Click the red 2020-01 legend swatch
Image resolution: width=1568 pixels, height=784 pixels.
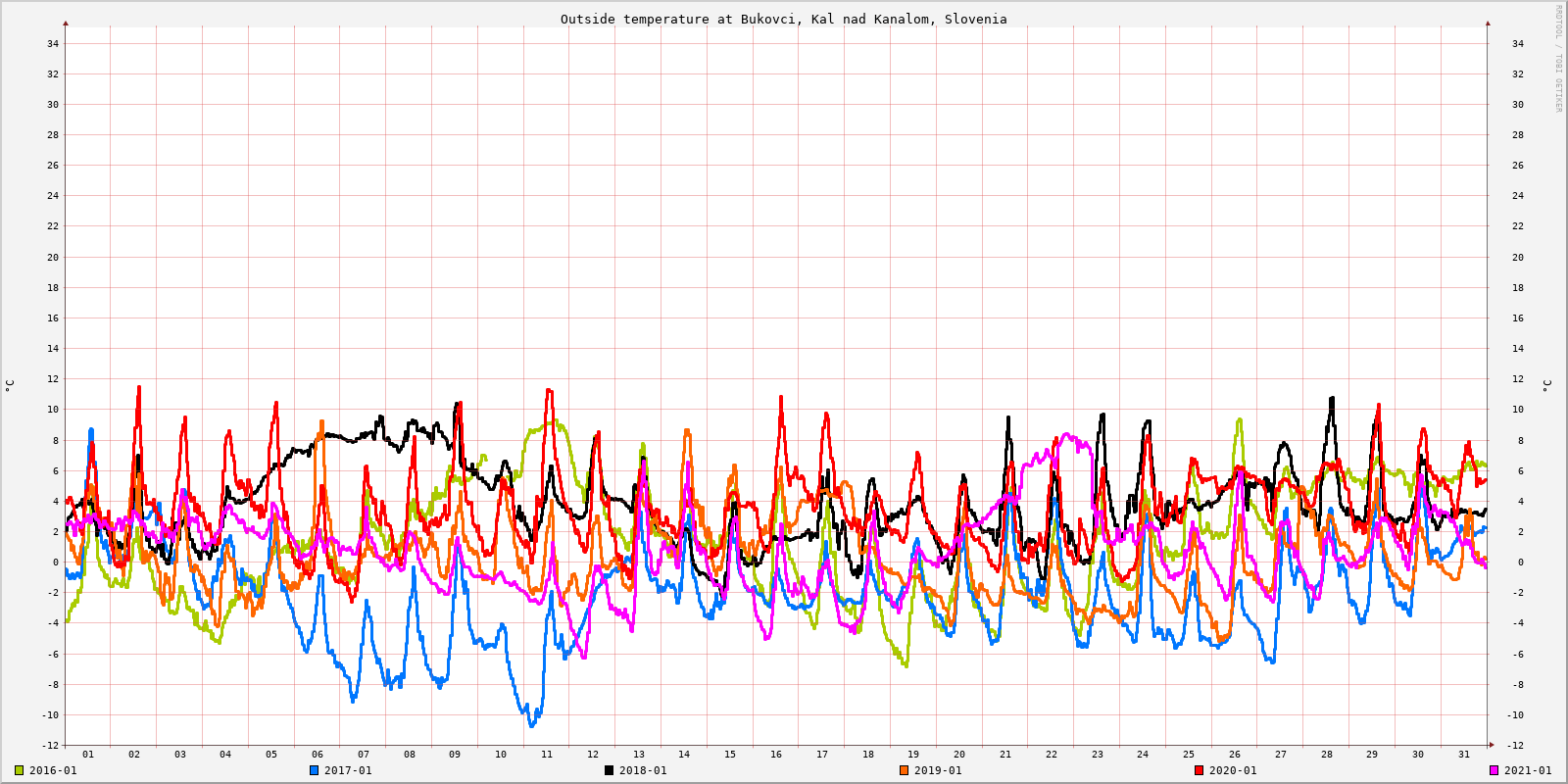tap(1199, 770)
